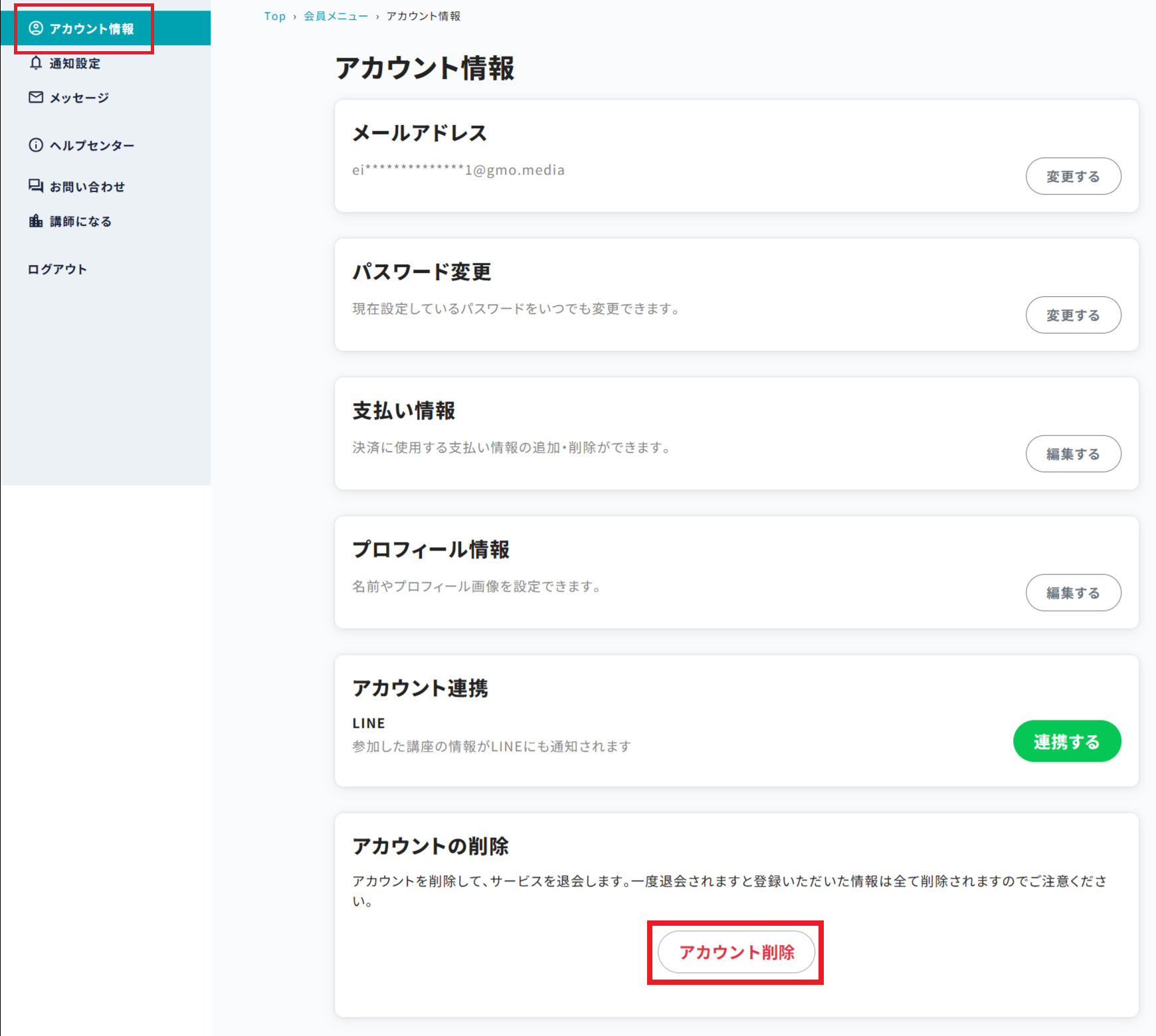Navigate to Top via breadcrumb
The width and height of the screenshot is (1156, 1036).
274,17
